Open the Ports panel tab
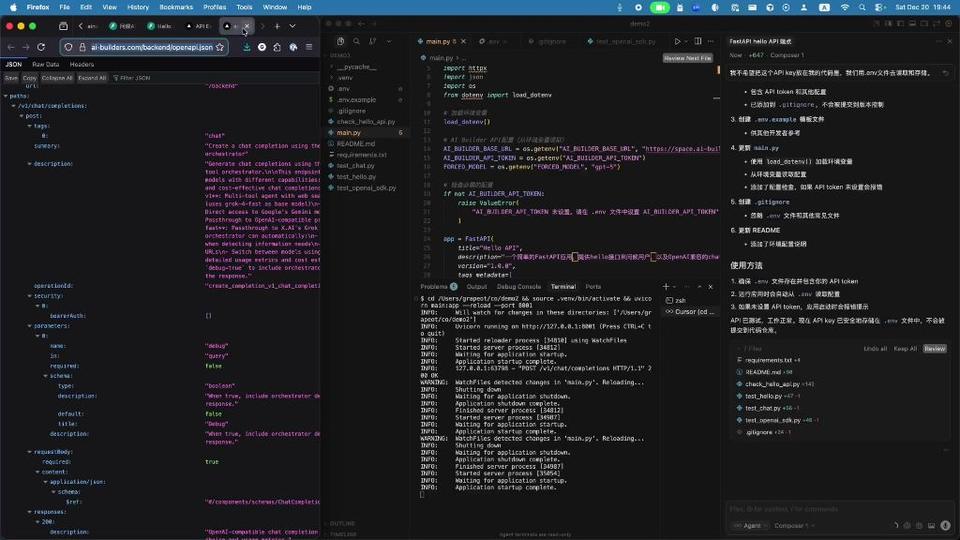 (x=593, y=287)
